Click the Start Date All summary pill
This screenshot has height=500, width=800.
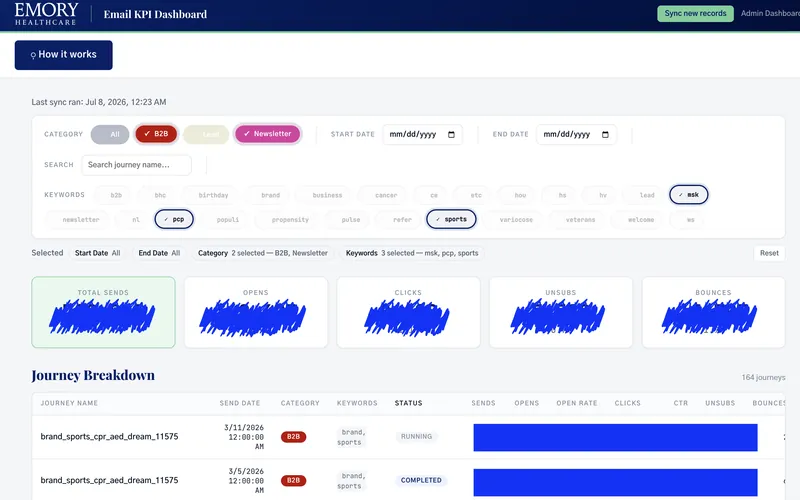(97, 253)
